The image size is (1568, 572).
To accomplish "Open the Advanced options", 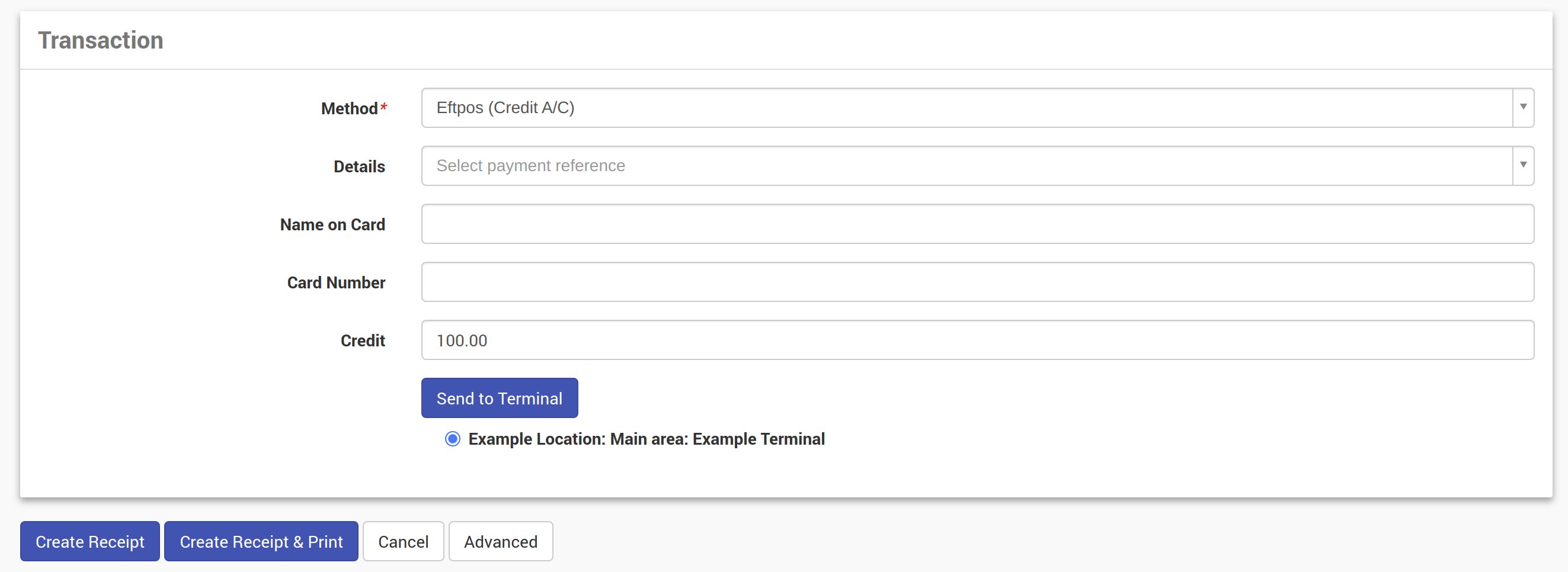I will point(500,541).
